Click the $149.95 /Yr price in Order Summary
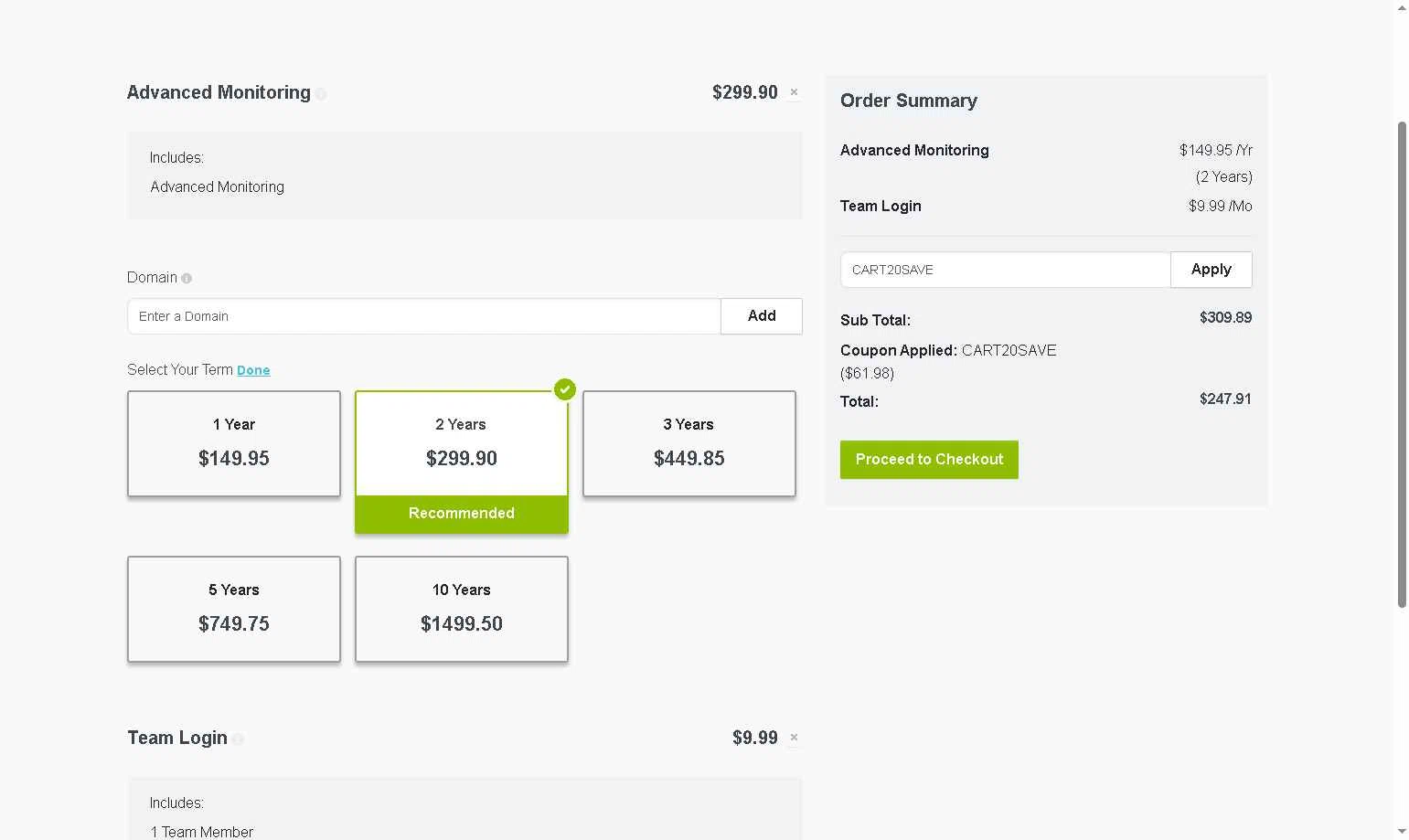This screenshot has height=840, width=1409. 1216,150
